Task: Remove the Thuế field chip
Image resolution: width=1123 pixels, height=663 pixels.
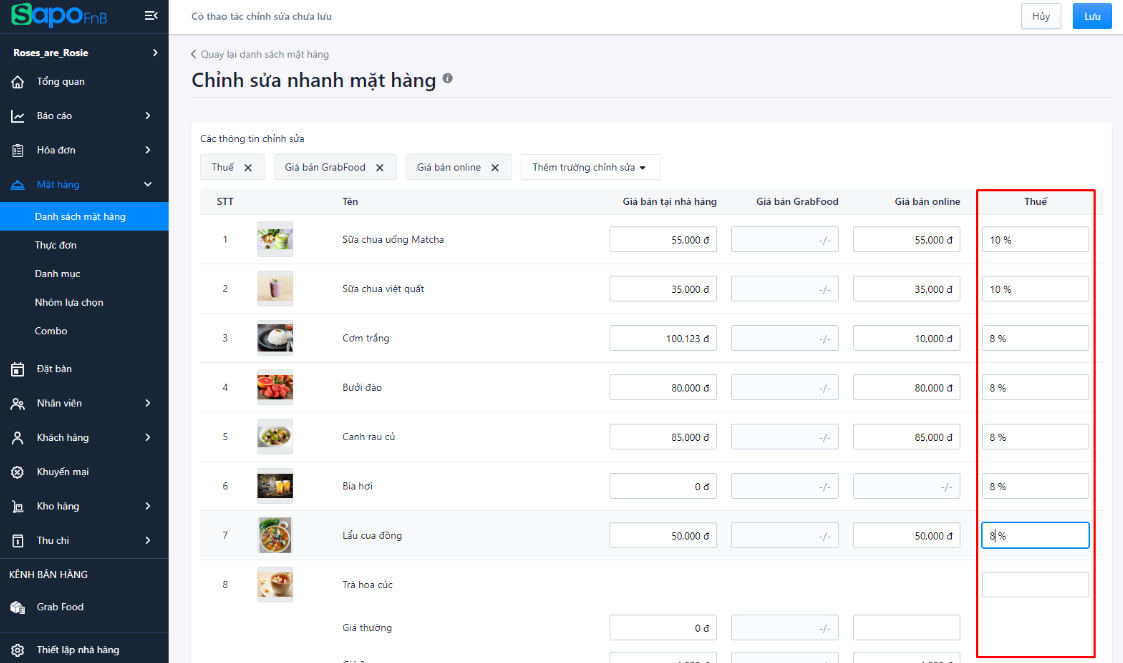Action: coord(249,168)
